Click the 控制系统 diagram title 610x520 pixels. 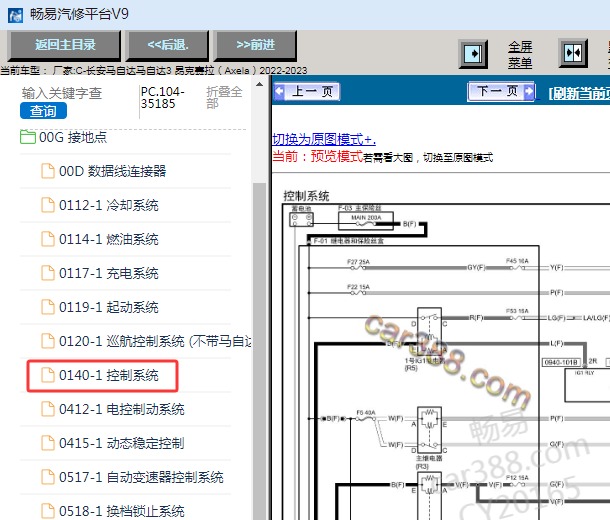pos(306,196)
